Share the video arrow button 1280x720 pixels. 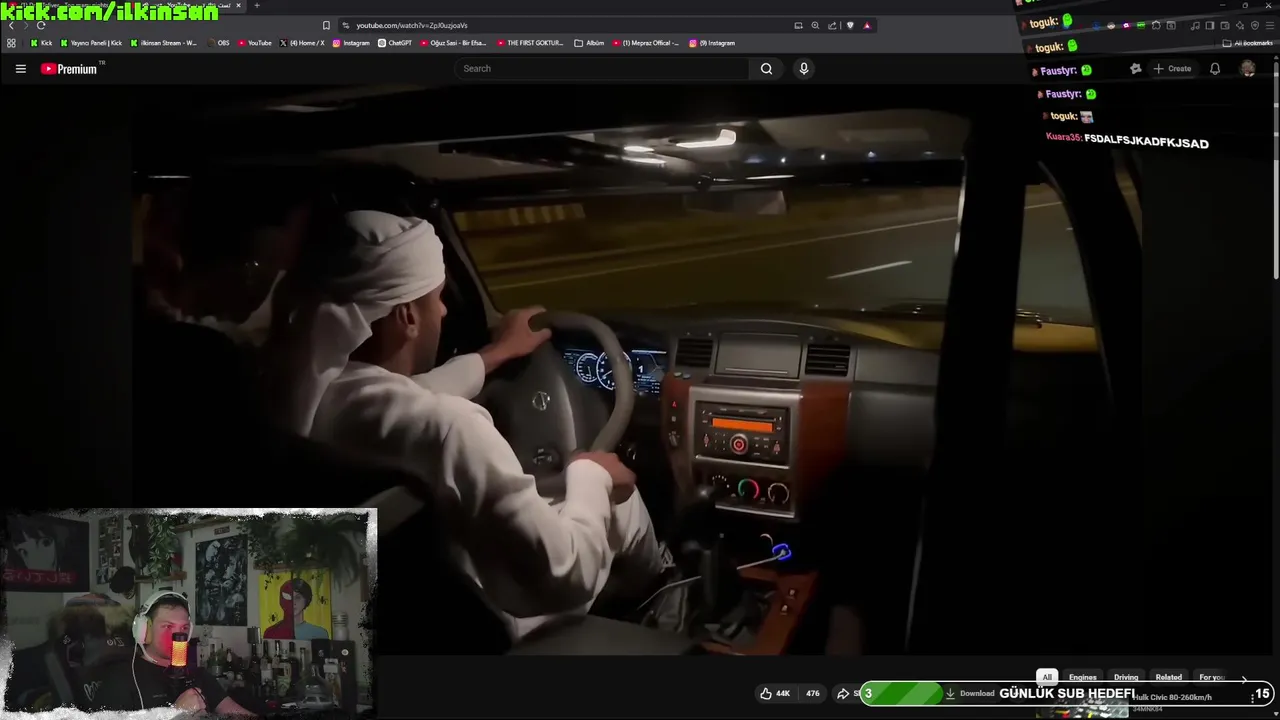[847, 693]
